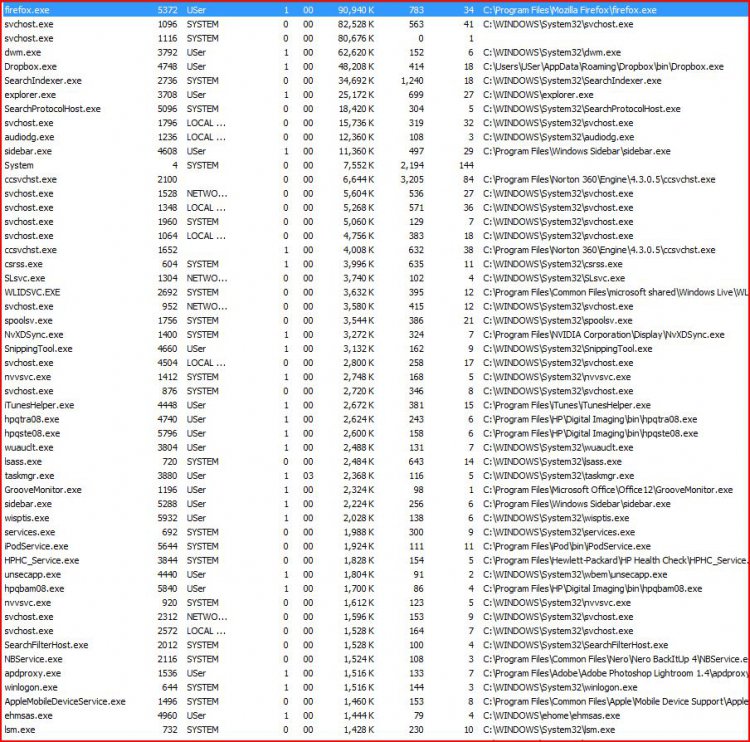The image size is (750, 742).
Task: Select the AppleMobileDeviceService.exe process name
Action: pyautogui.click(x=65, y=702)
